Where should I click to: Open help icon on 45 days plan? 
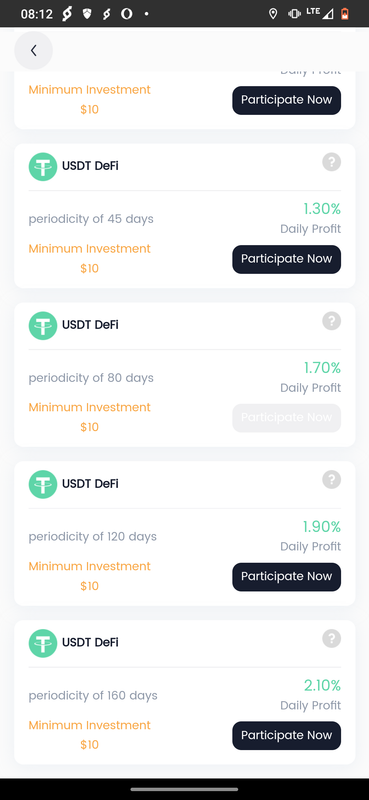pyautogui.click(x=331, y=162)
